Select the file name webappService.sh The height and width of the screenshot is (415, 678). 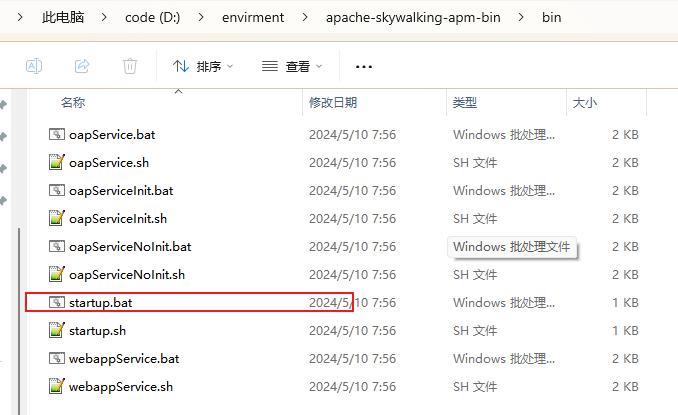(121, 386)
